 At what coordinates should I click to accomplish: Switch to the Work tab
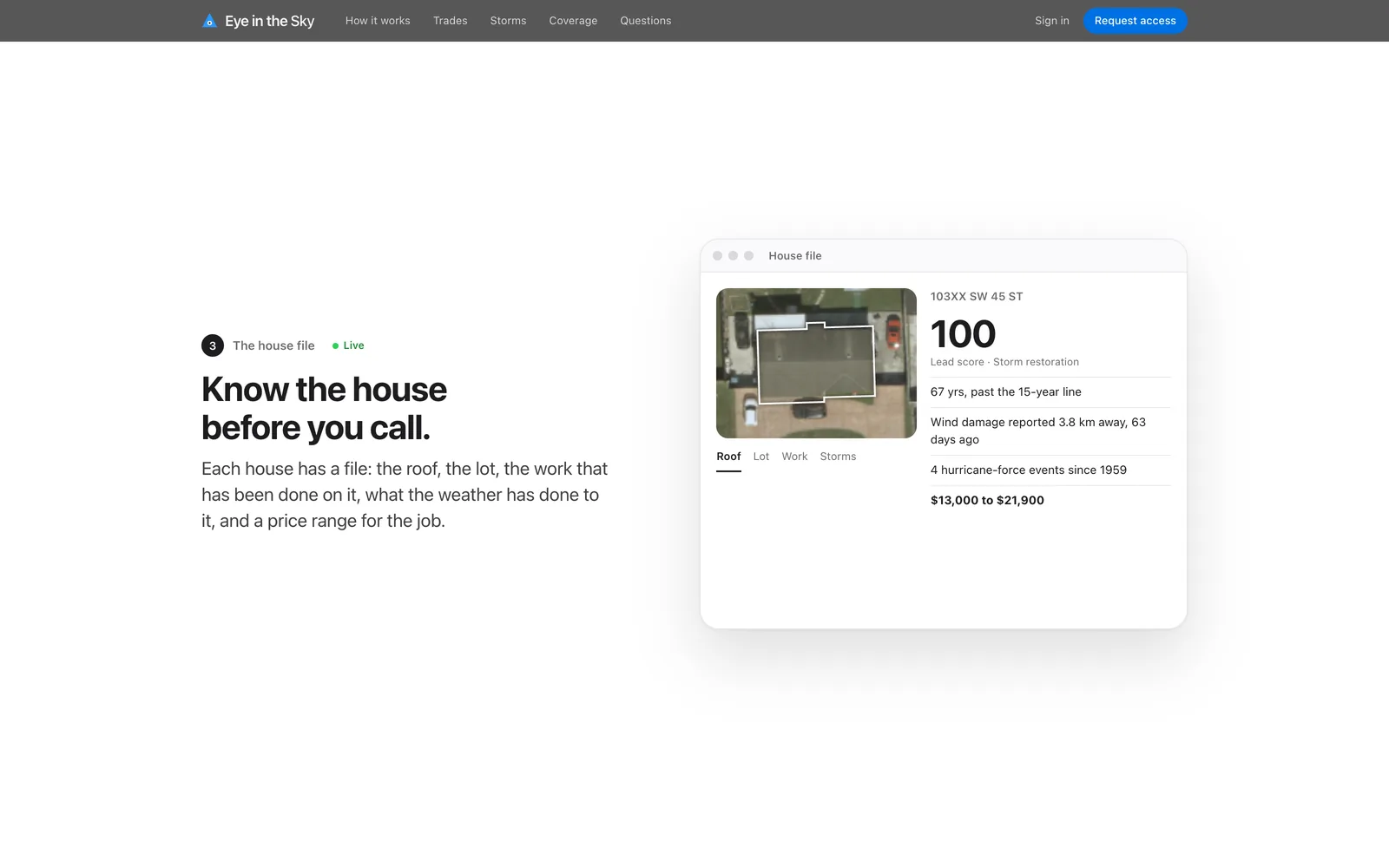click(794, 457)
